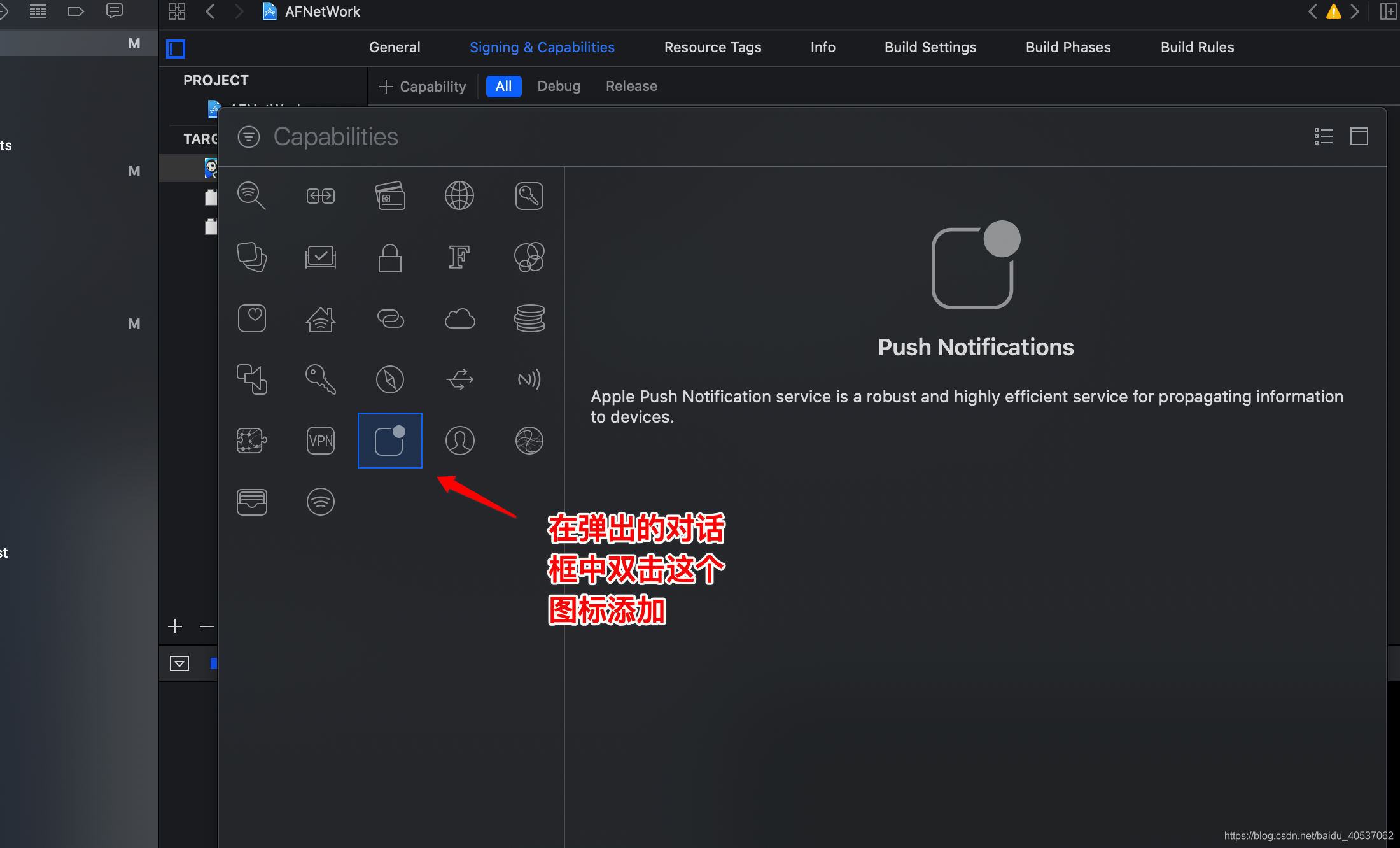Click the yellow warning issue indicator

coord(1333,11)
